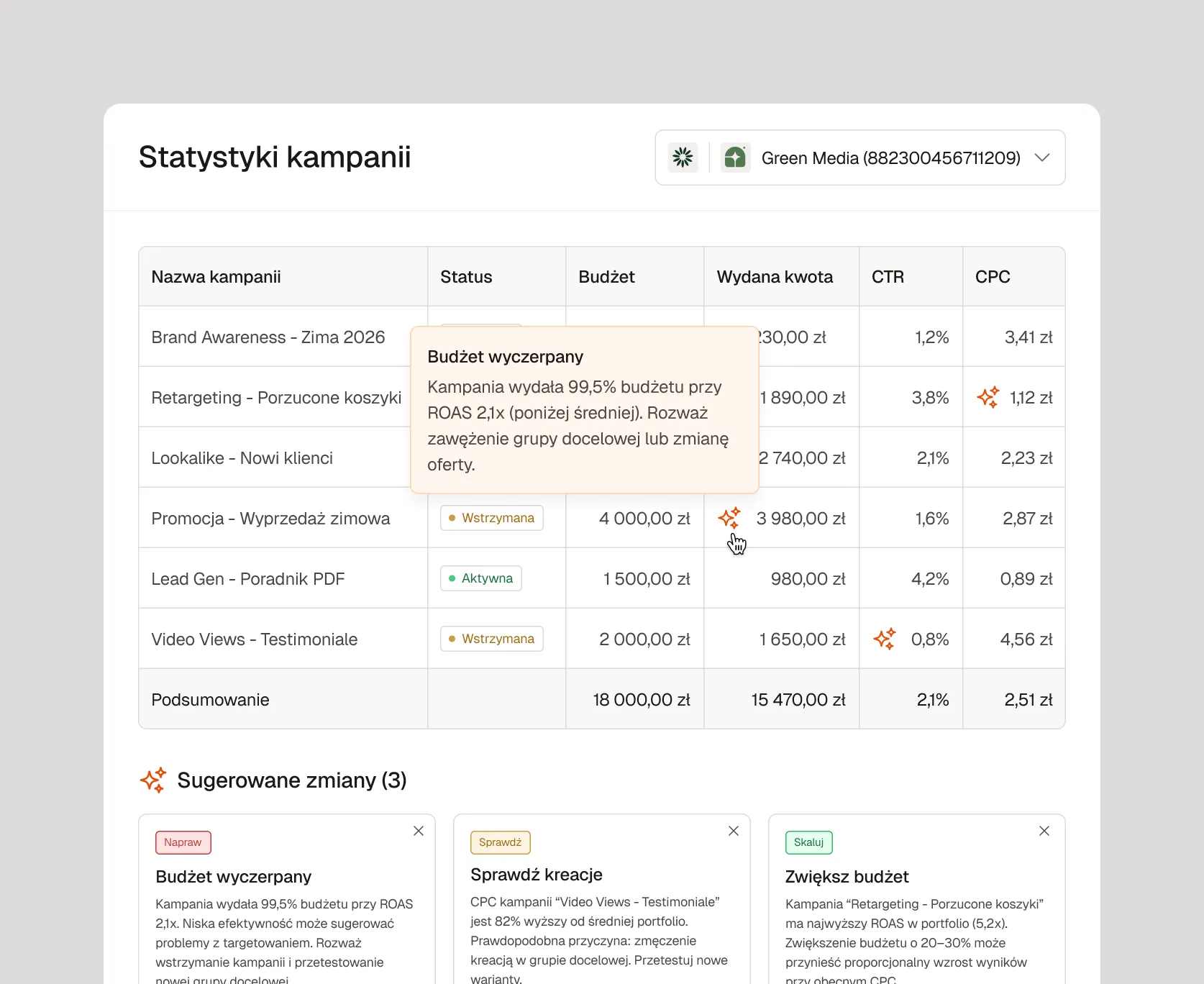
Task: Toggle the Aktywna status on Lead Gen campaign
Action: coord(480,578)
